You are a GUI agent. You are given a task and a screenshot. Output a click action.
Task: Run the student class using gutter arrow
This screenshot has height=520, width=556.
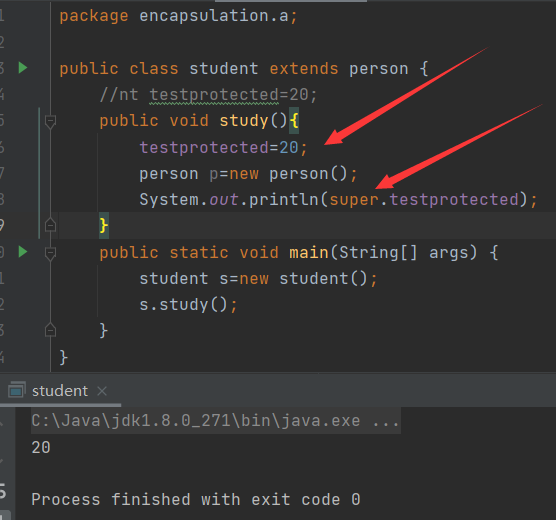coord(23,67)
